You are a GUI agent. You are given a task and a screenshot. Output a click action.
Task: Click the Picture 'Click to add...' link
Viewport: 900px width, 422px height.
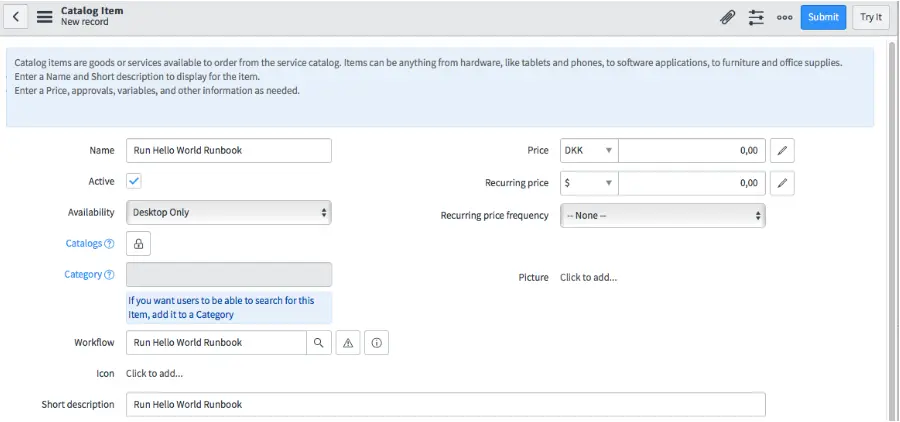(588, 277)
